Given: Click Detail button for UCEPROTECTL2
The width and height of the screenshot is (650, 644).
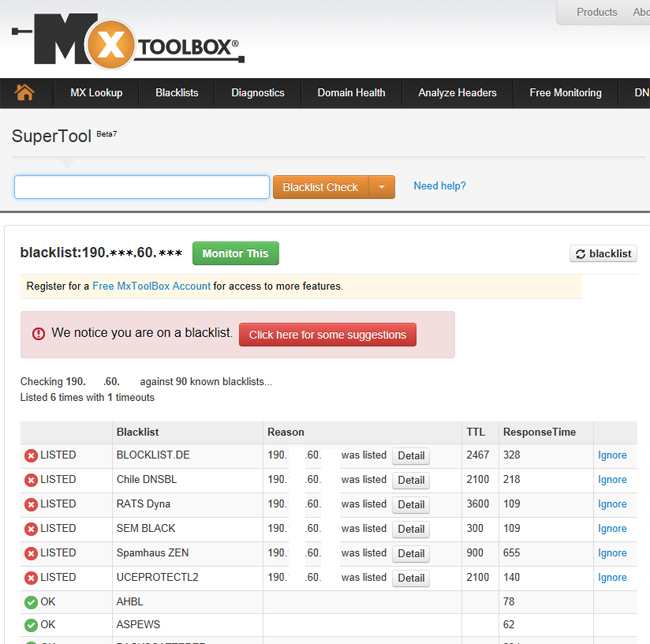Looking at the screenshot, I should [x=411, y=578].
